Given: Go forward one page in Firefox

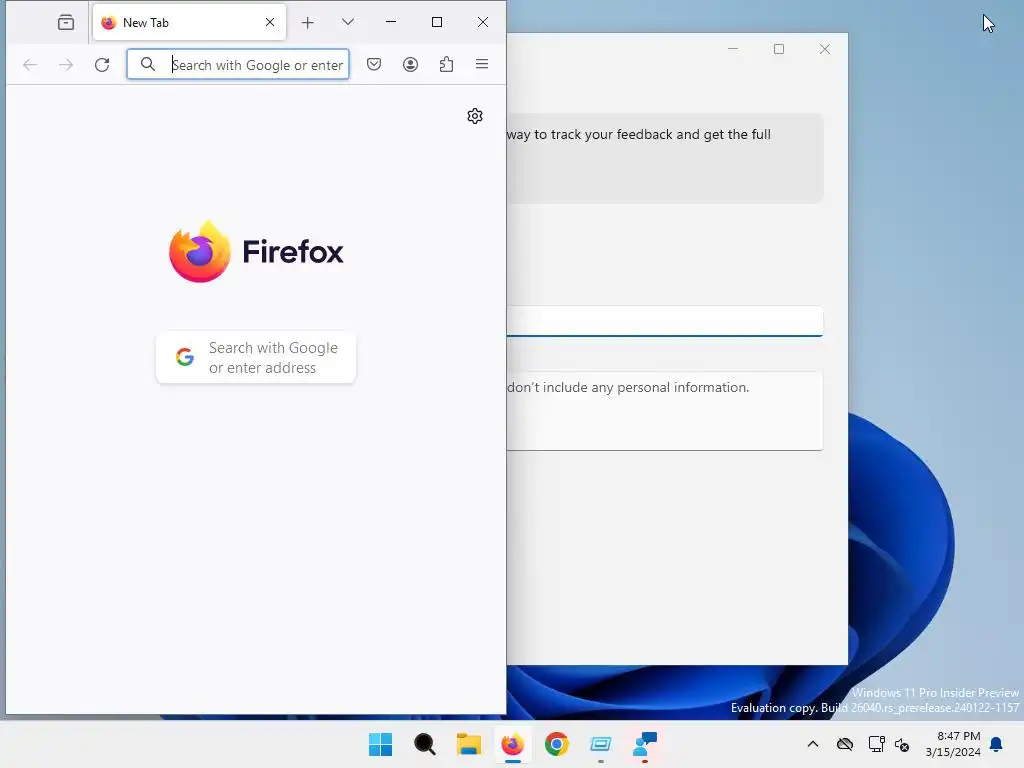Looking at the screenshot, I should click(66, 65).
